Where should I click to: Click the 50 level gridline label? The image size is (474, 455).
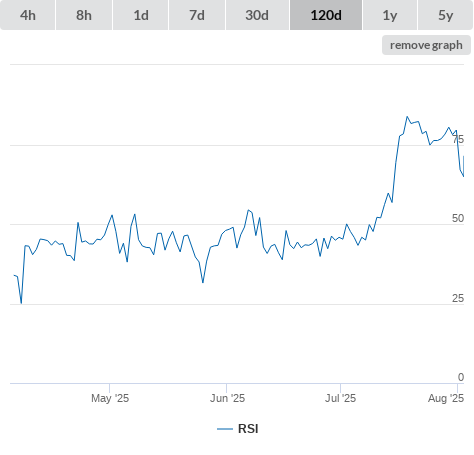(458, 218)
